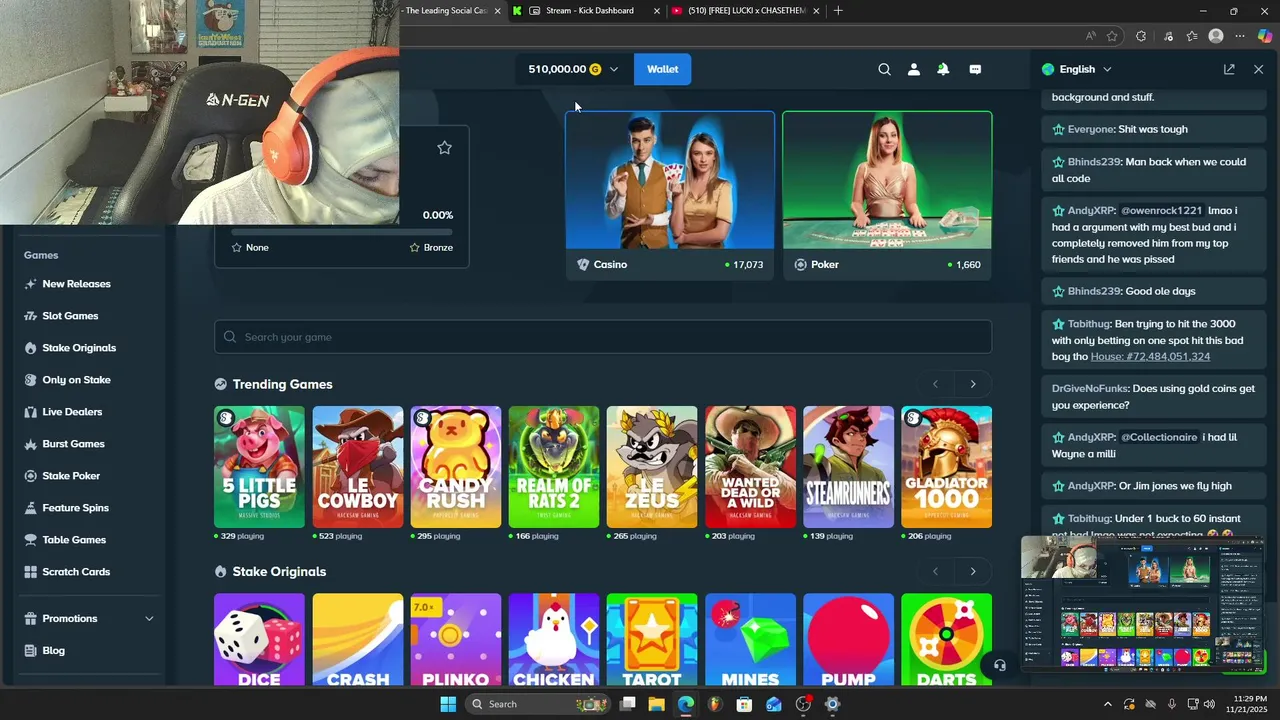
Task: Open browser extensions puzzle icon
Action: pyautogui.click(x=1141, y=36)
